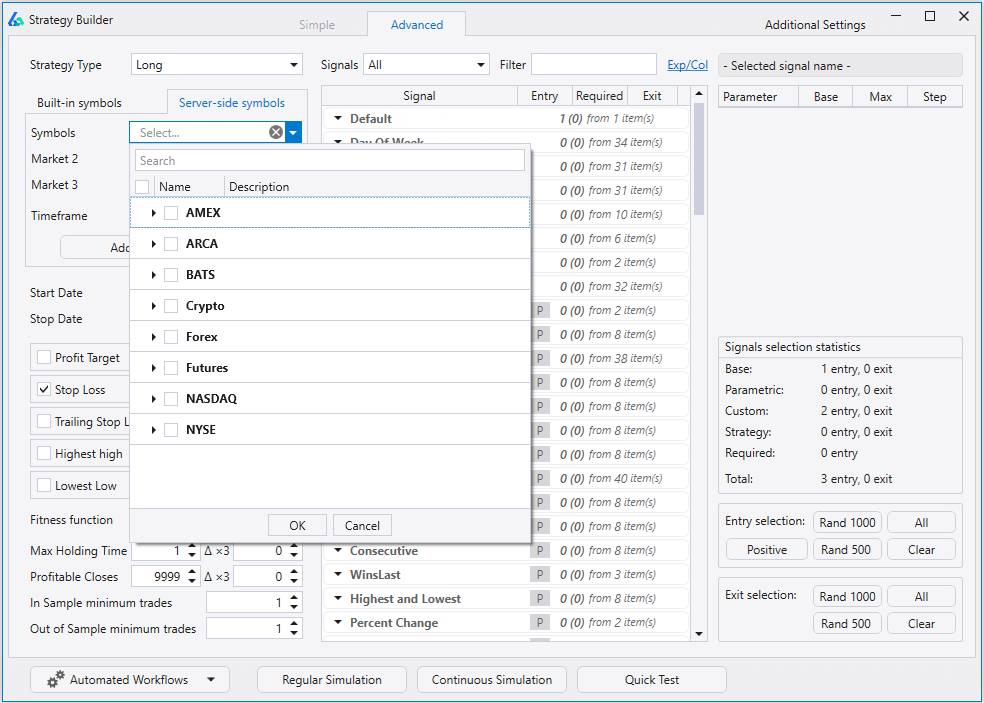Uncheck the Stop Loss option
This screenshot has height=703, width=984.
(44, 390)
